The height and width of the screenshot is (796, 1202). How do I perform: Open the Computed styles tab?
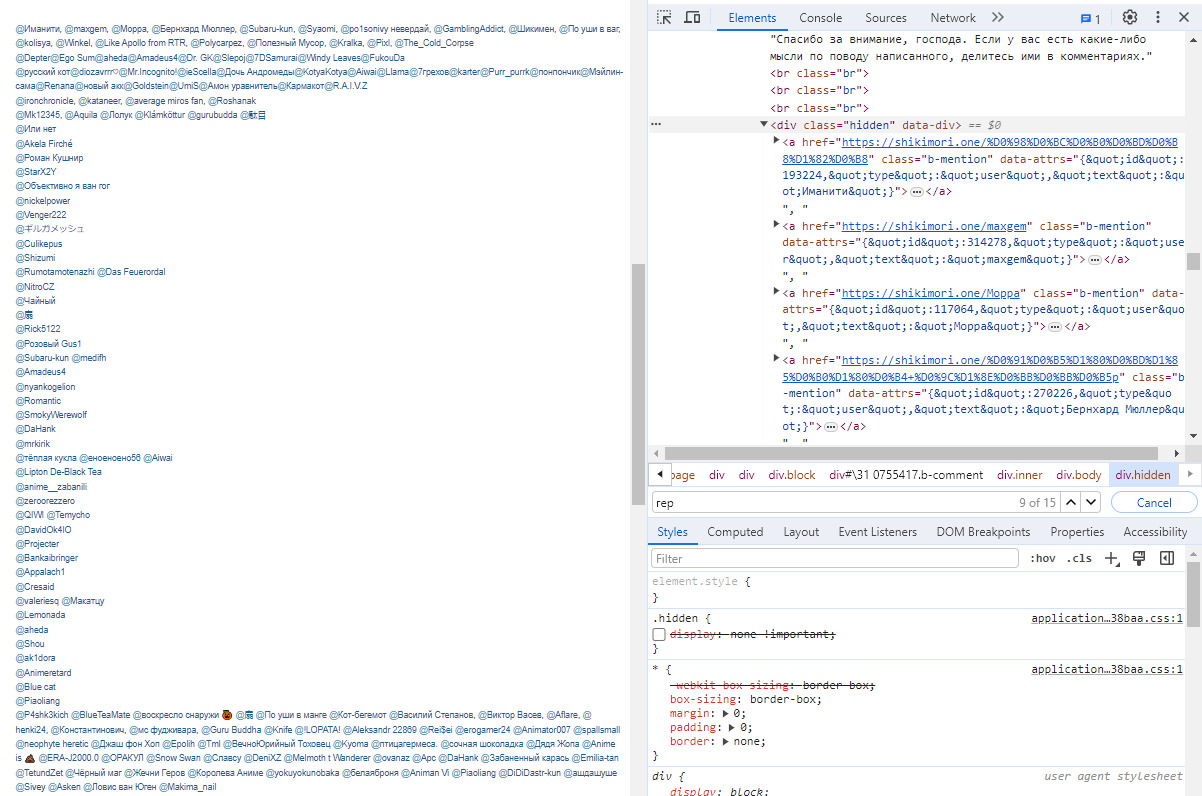coord(735,532)
